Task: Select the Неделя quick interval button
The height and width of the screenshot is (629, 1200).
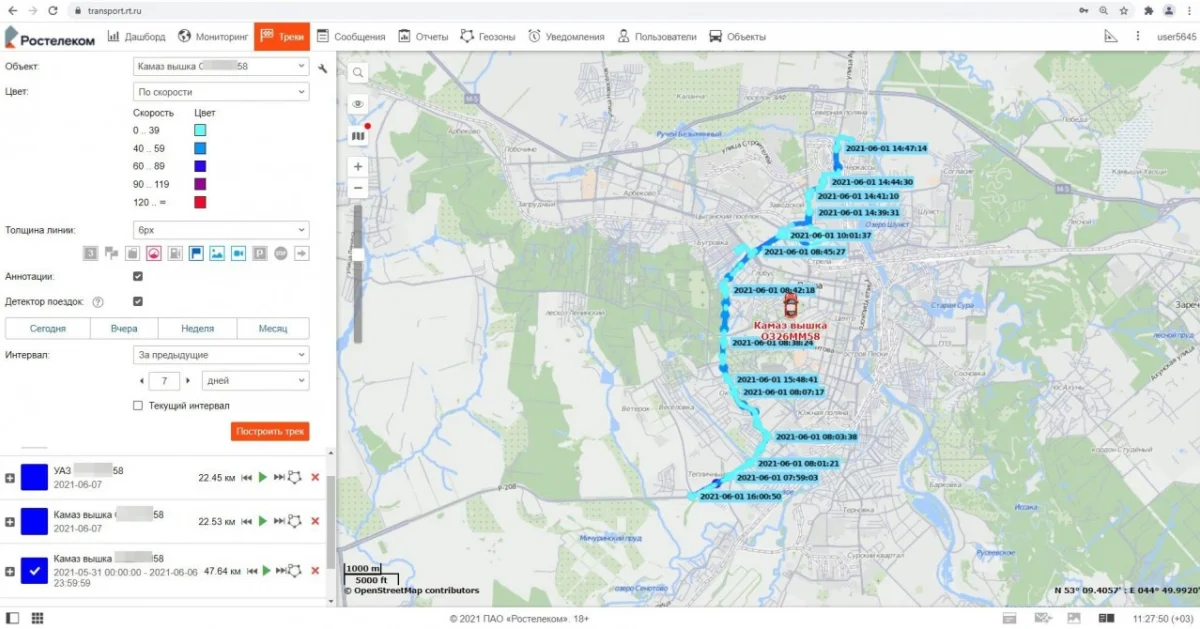Action: coord(197,329)
